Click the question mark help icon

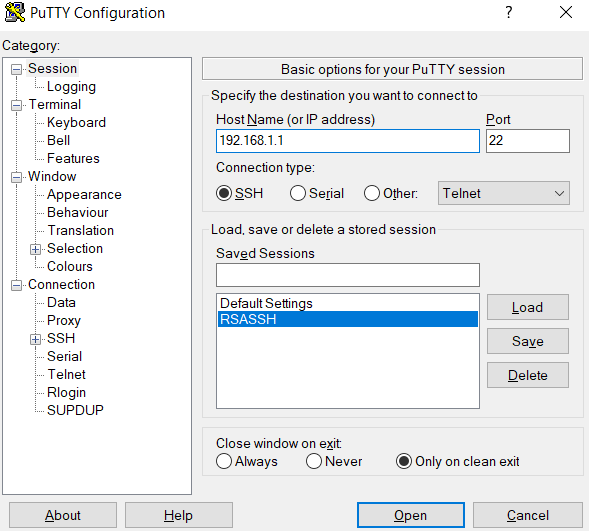[508, 12]
